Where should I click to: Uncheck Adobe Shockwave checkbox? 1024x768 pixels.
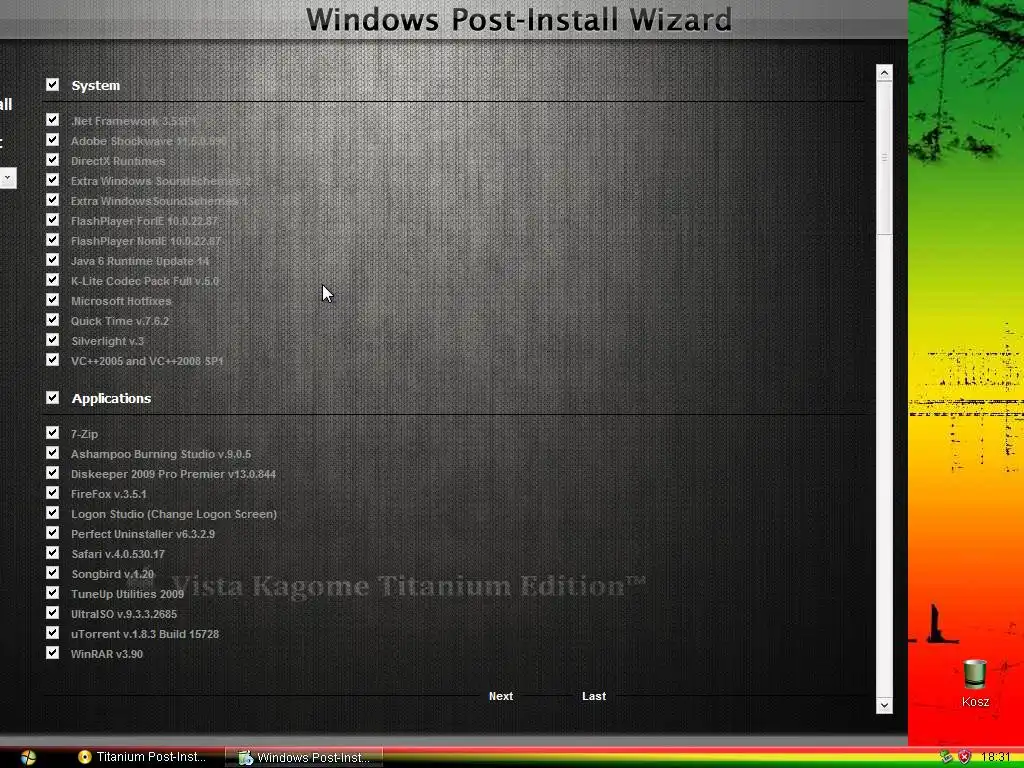pos(52,140)
